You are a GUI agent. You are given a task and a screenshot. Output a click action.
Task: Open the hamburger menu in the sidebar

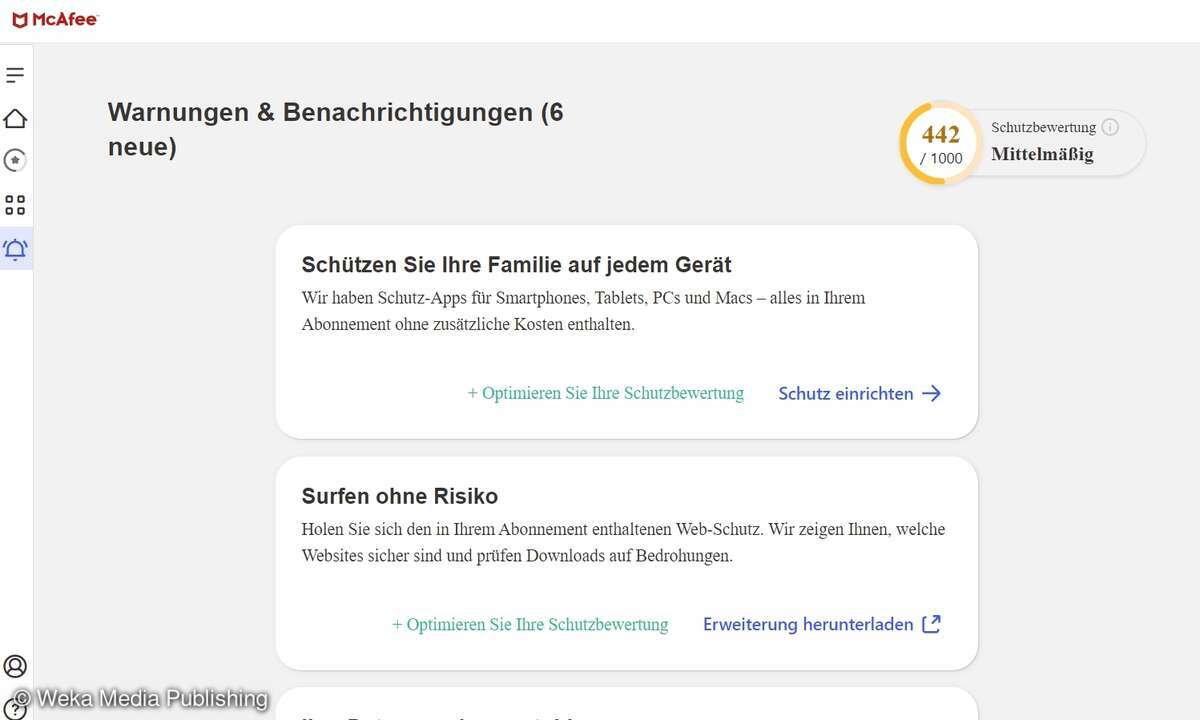click(x=15, y=75)
